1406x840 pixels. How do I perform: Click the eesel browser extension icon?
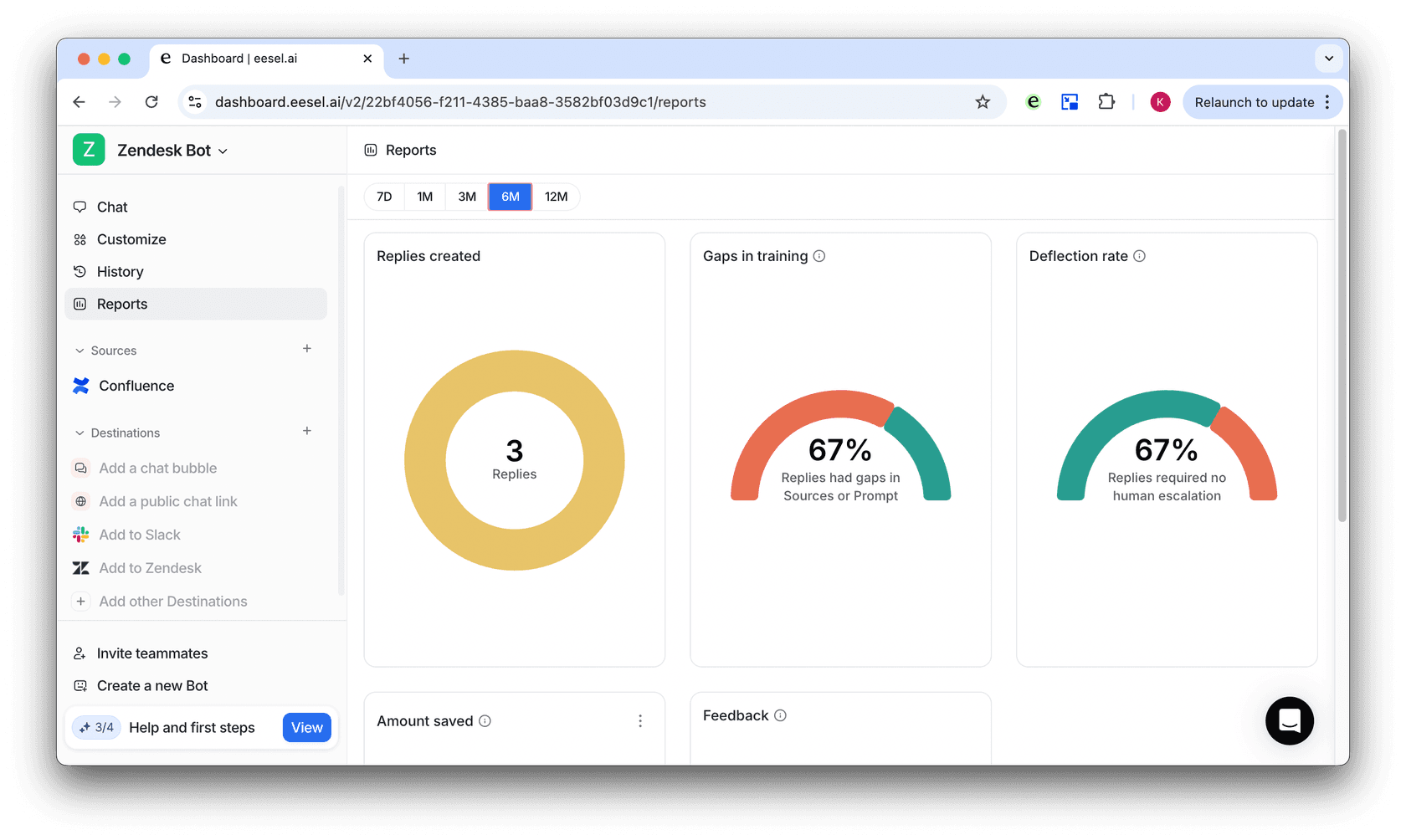pyautogui.click(x=1034, y=102)
